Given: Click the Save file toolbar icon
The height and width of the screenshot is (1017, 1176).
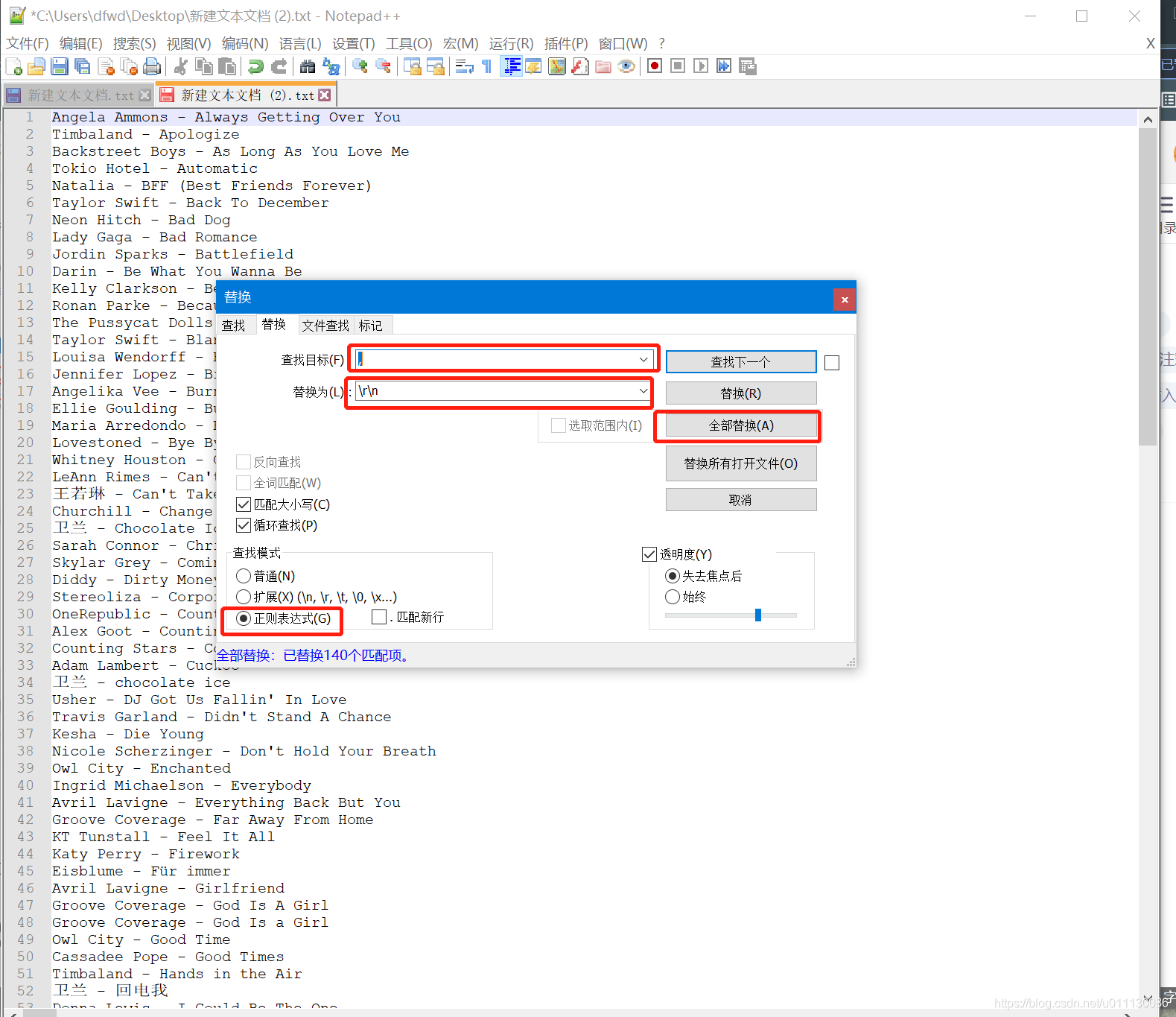Looking at the screenshot, I should tap(60, 66).
